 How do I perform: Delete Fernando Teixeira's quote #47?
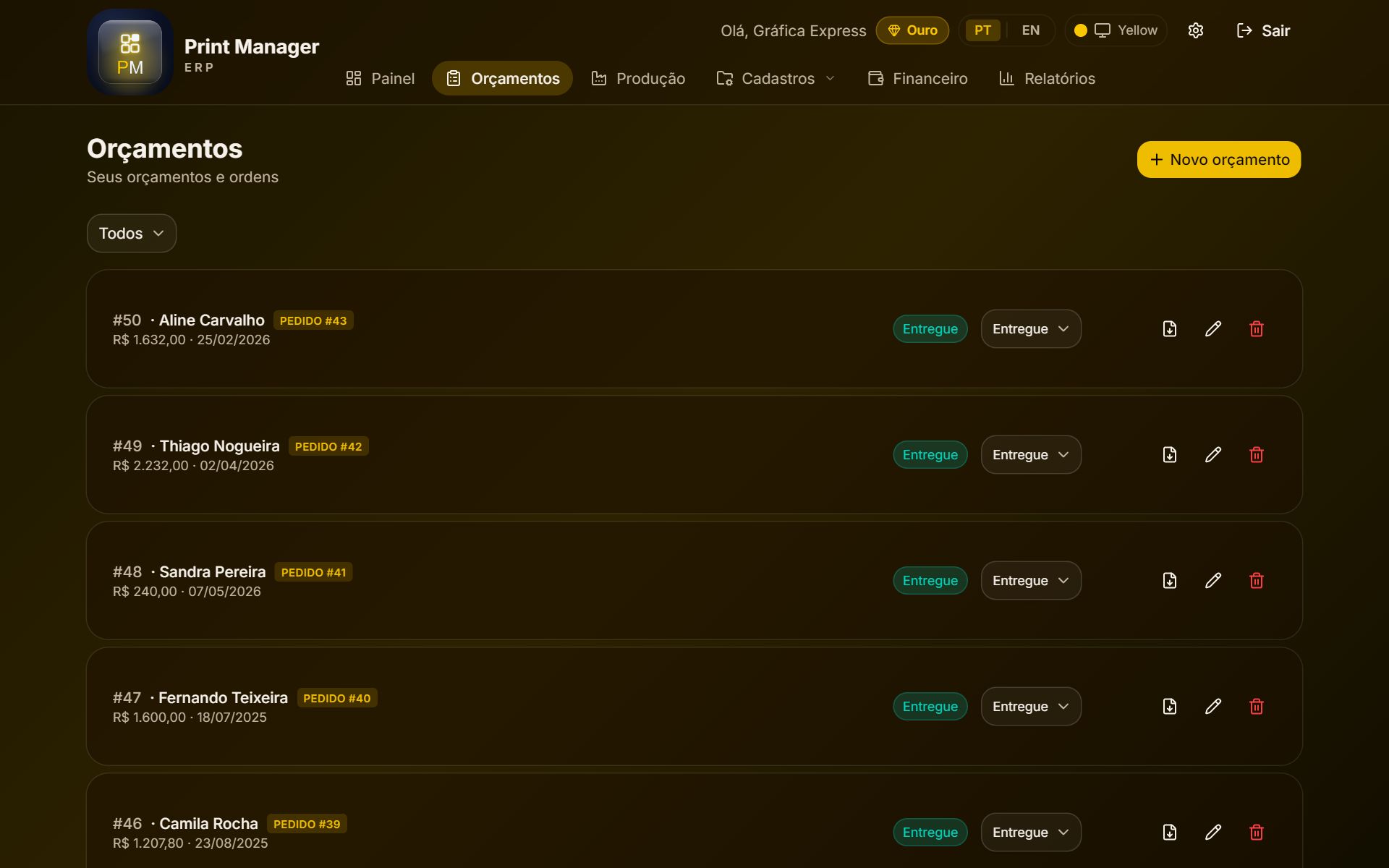point(1257,707)
